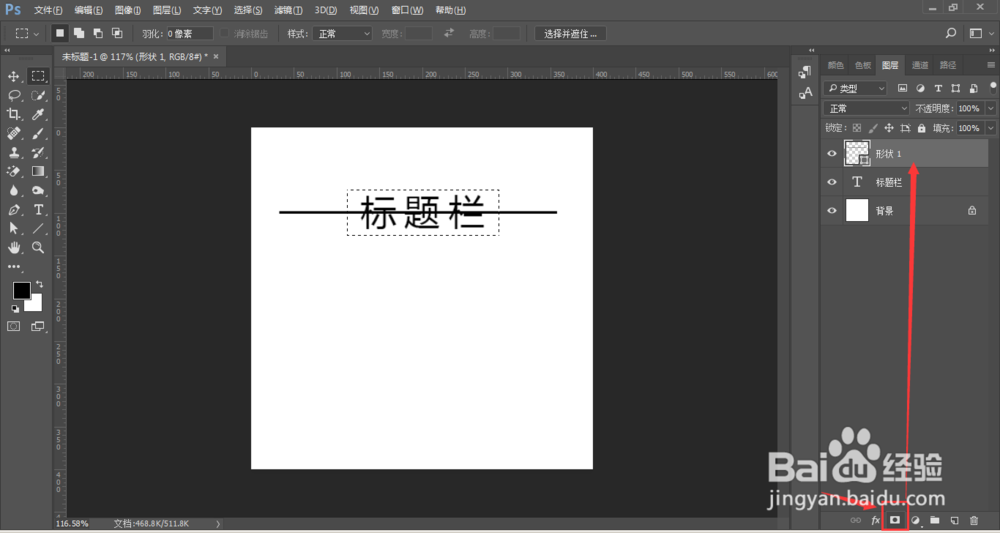Viewport: 1000px width, 533px height.
Task: Hide the 背景 layer
Action: tap(832, 210)
